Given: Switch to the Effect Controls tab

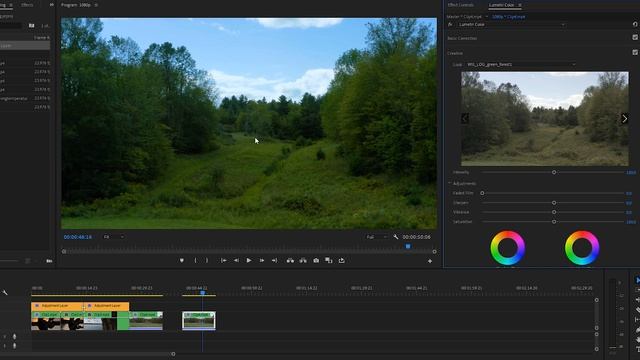Looking at the screenshot, I should pos(461,5).
